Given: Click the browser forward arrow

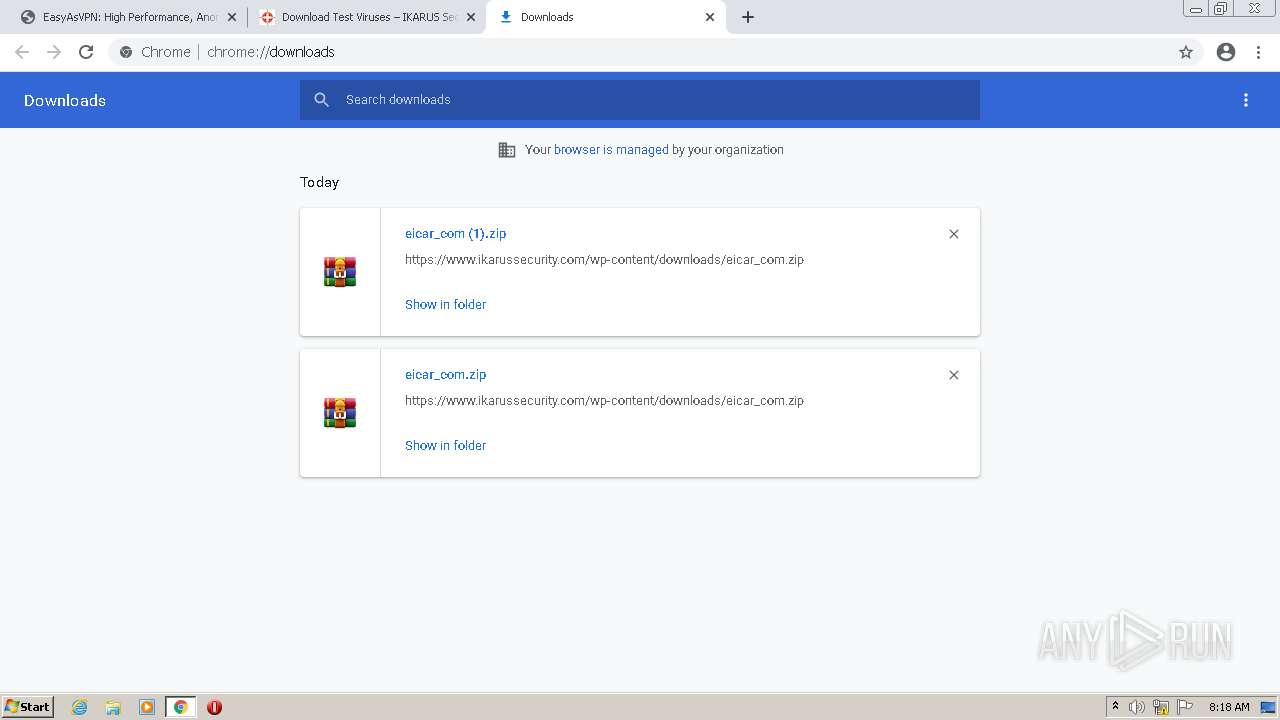Looking at the screenshot, I should click(54, 52).
